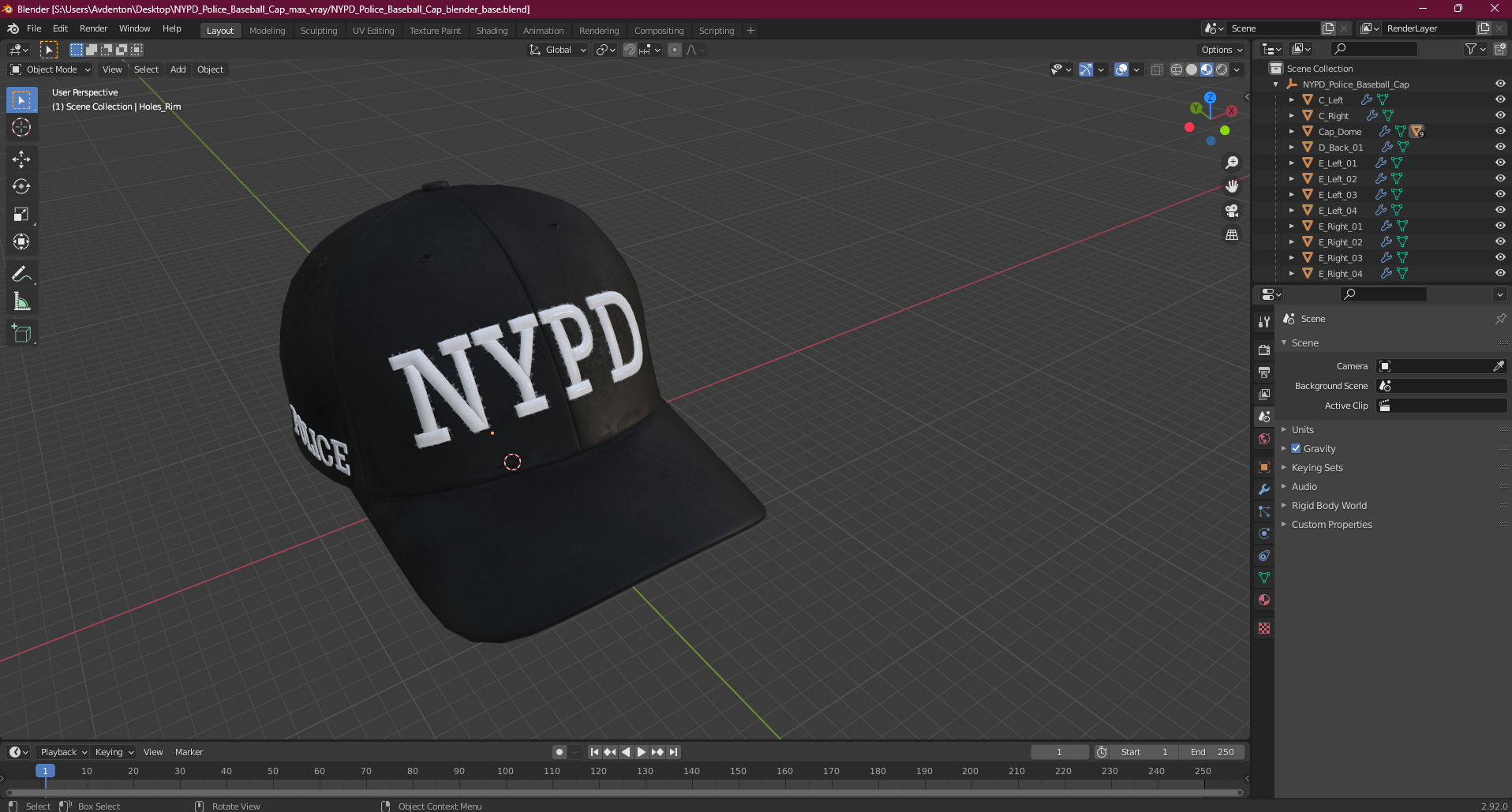The height and width of the screenshot is (812, 1512).
Task: Jump to the first frame
Action: coord(594,752)
